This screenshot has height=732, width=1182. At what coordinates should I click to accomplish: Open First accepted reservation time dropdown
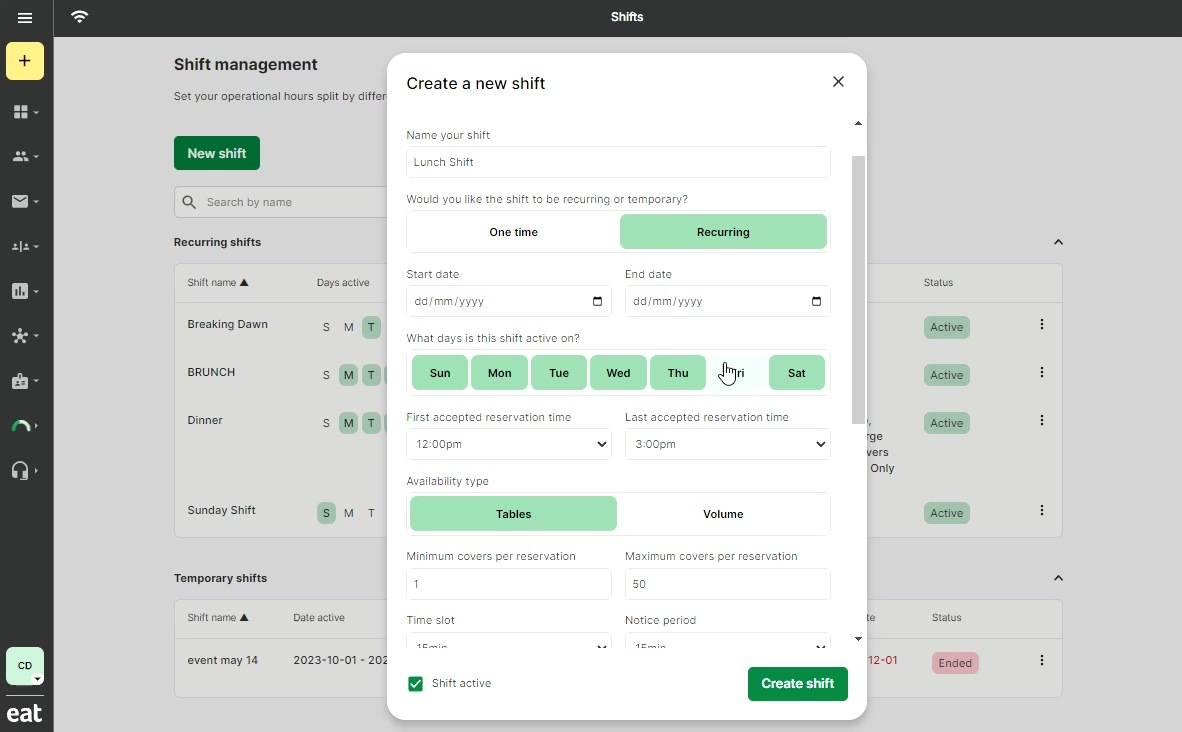(508, 444)
